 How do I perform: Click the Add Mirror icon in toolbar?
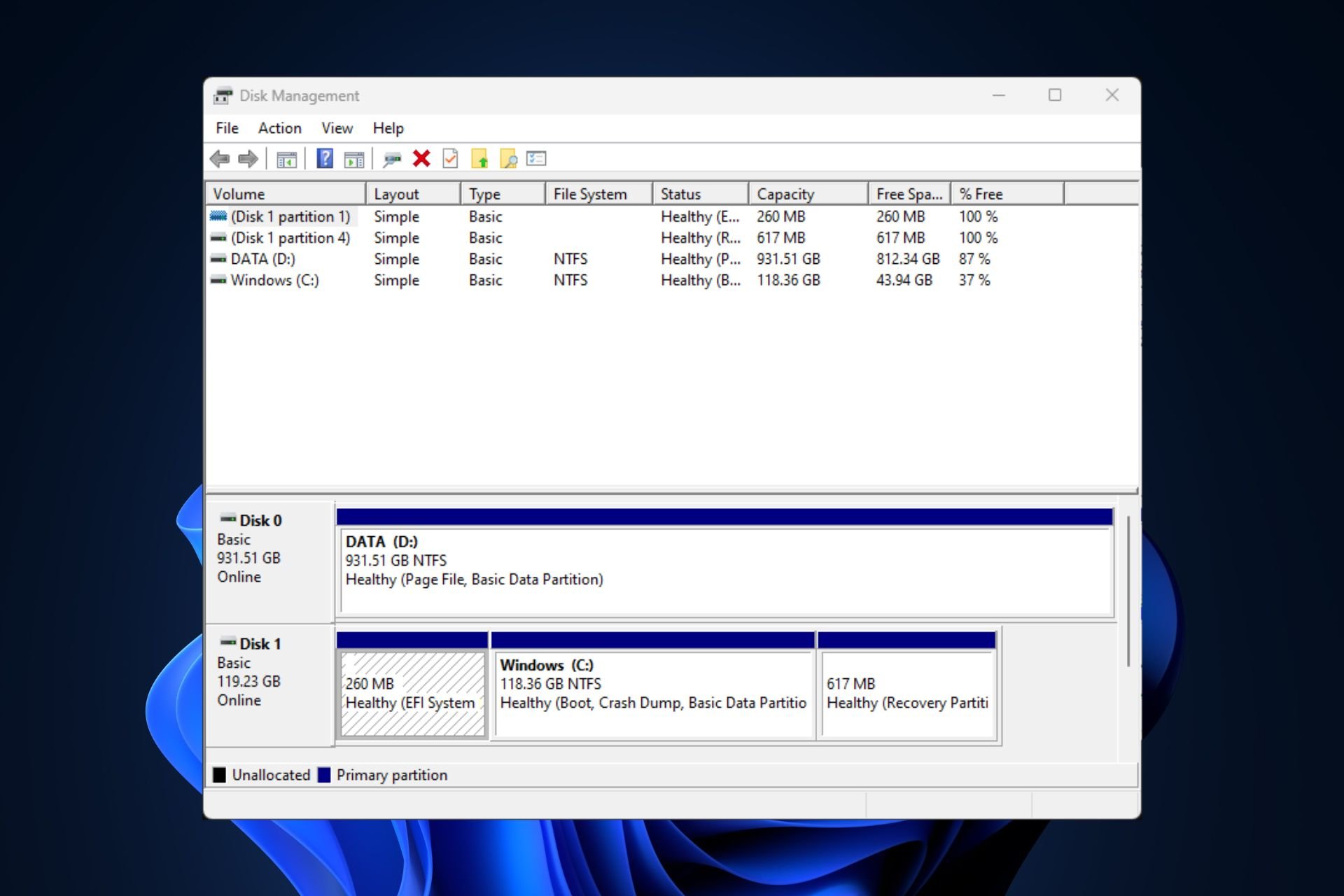click(x=393, y=158)
